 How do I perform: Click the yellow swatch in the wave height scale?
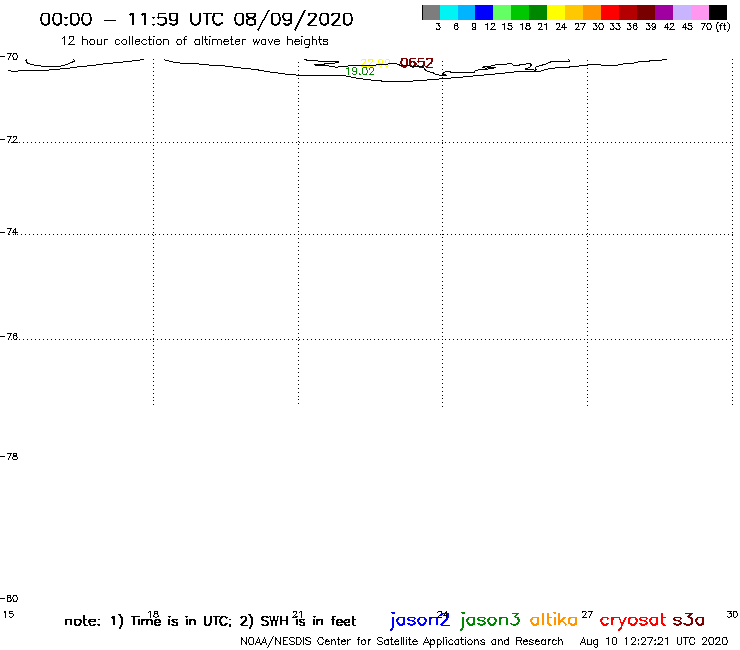[x=556, y=12]
